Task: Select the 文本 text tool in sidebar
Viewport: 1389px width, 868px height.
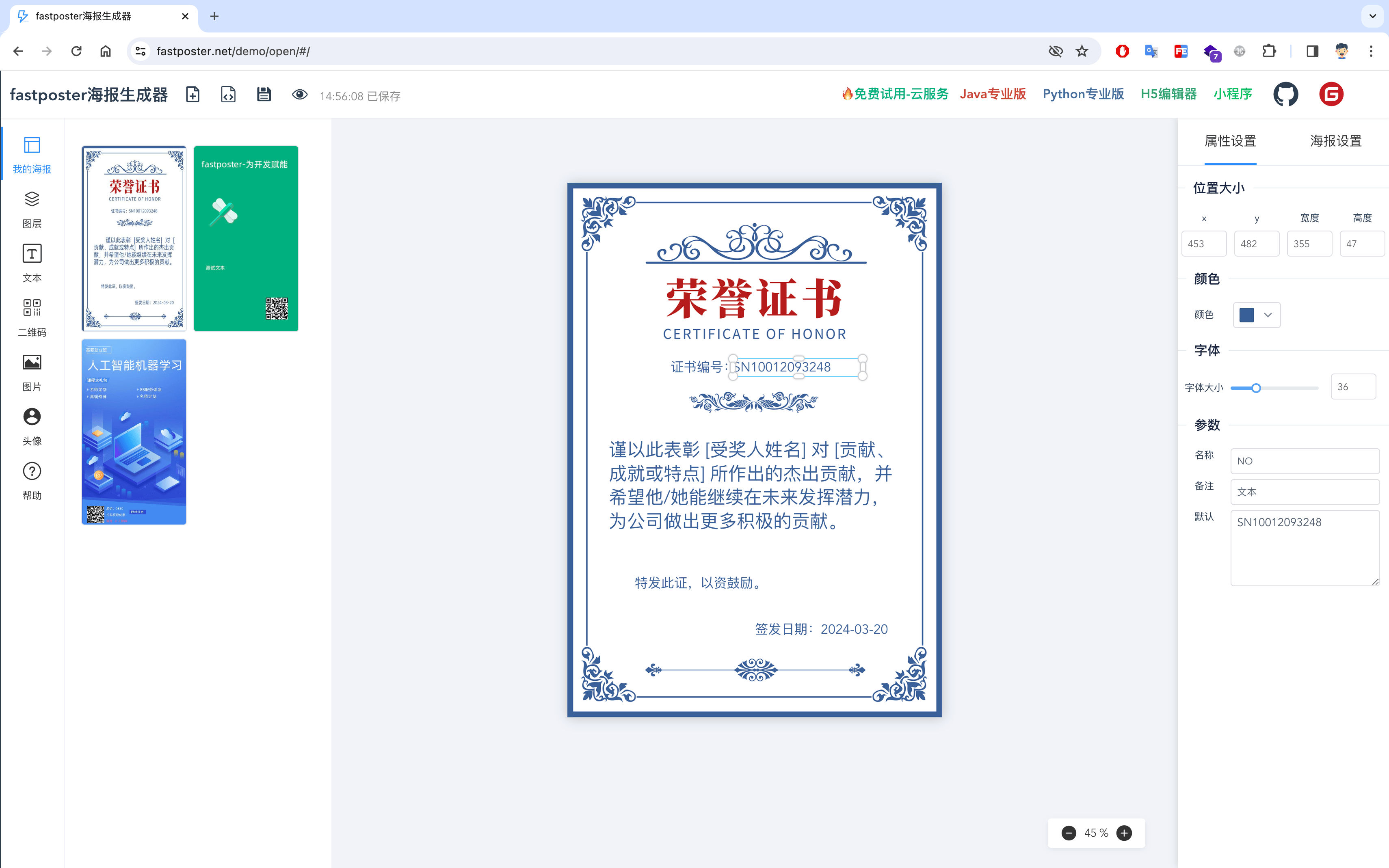Action: (x=32, y=261)
